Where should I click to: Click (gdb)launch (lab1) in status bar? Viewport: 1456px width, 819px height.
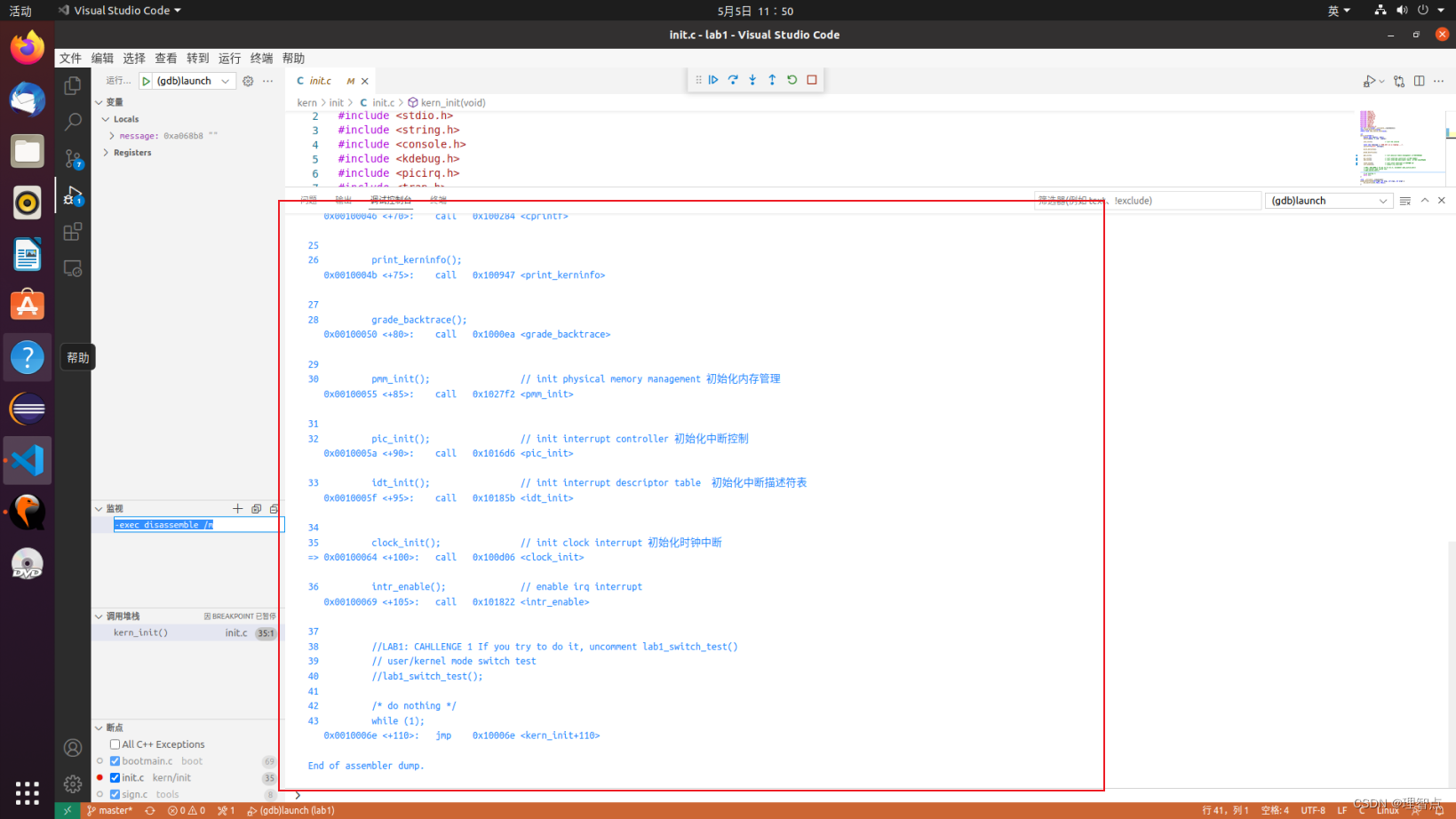pyautogui.click(x=290, y=810)
